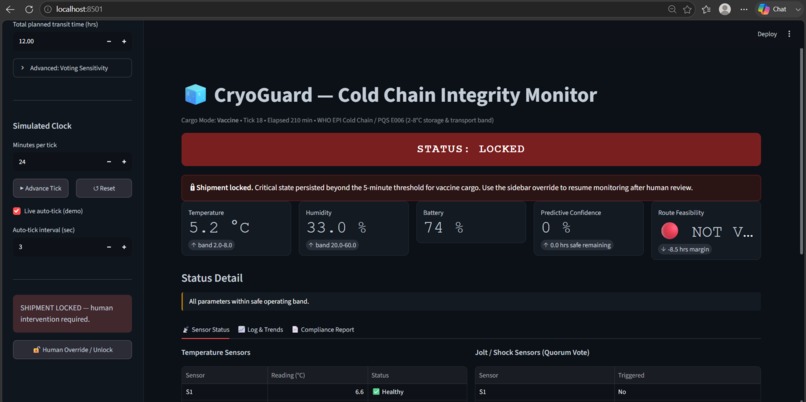Click the Humidity 33.0 % value
This screenshot has height=402, width=806.
[336, 228]
